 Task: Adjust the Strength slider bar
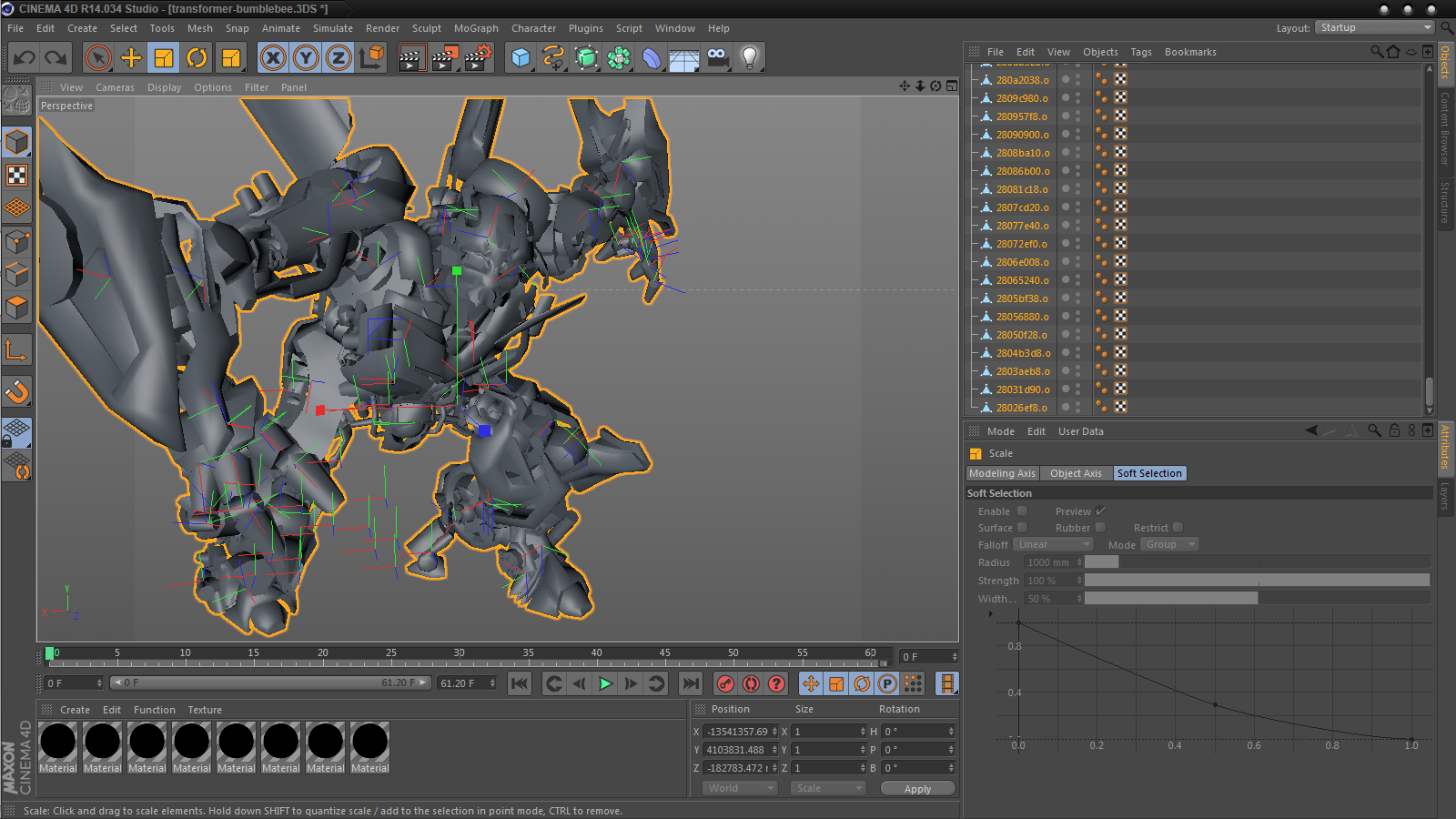[1256, 581]
